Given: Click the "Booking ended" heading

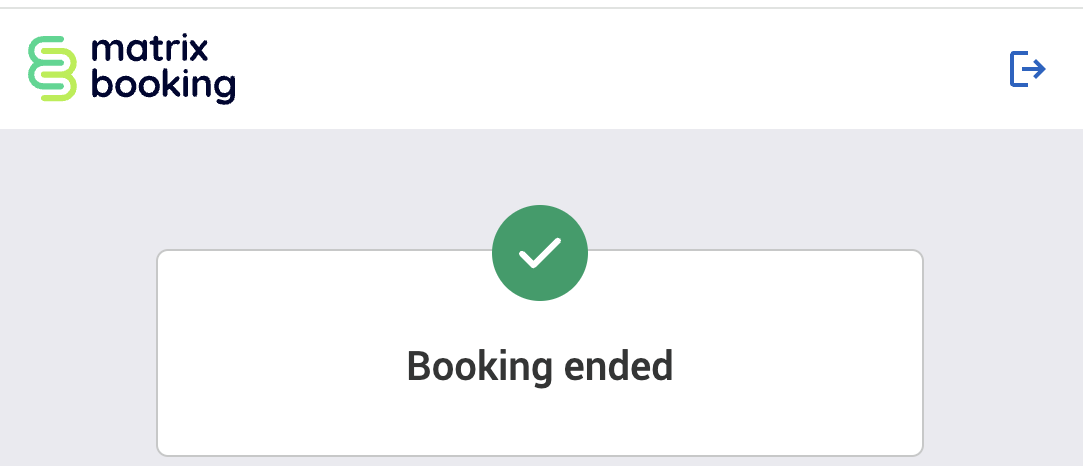Looking at the screenshot, I should (x=540, y=366).
